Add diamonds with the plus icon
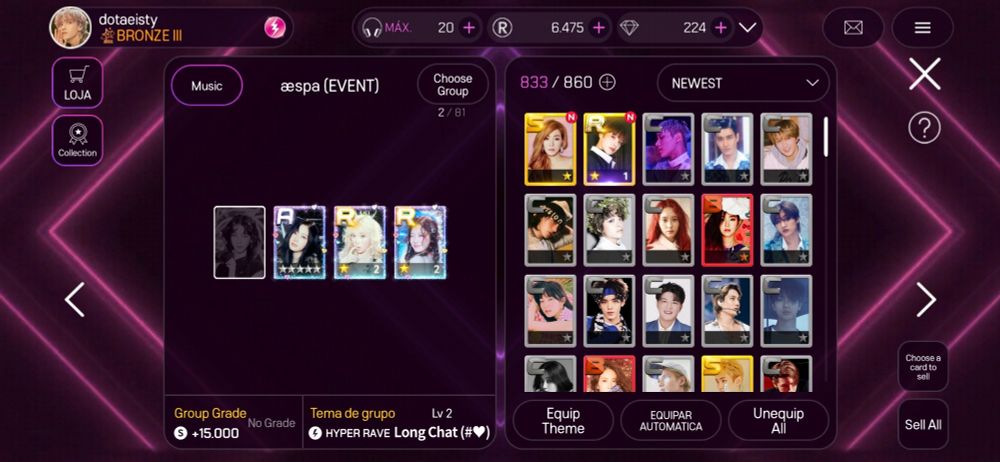This screenshot has height=462, width=1000. [x=721, y=27]
